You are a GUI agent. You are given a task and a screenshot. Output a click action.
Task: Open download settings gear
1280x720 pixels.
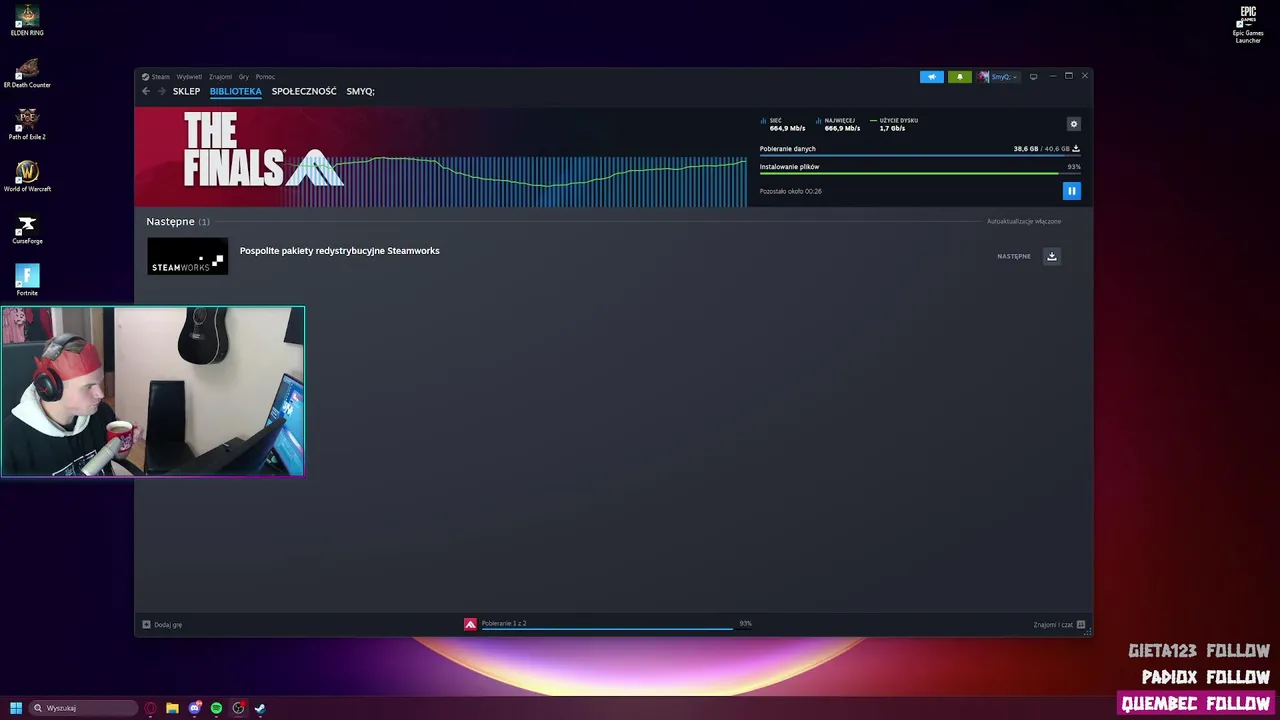point(1074,124)
